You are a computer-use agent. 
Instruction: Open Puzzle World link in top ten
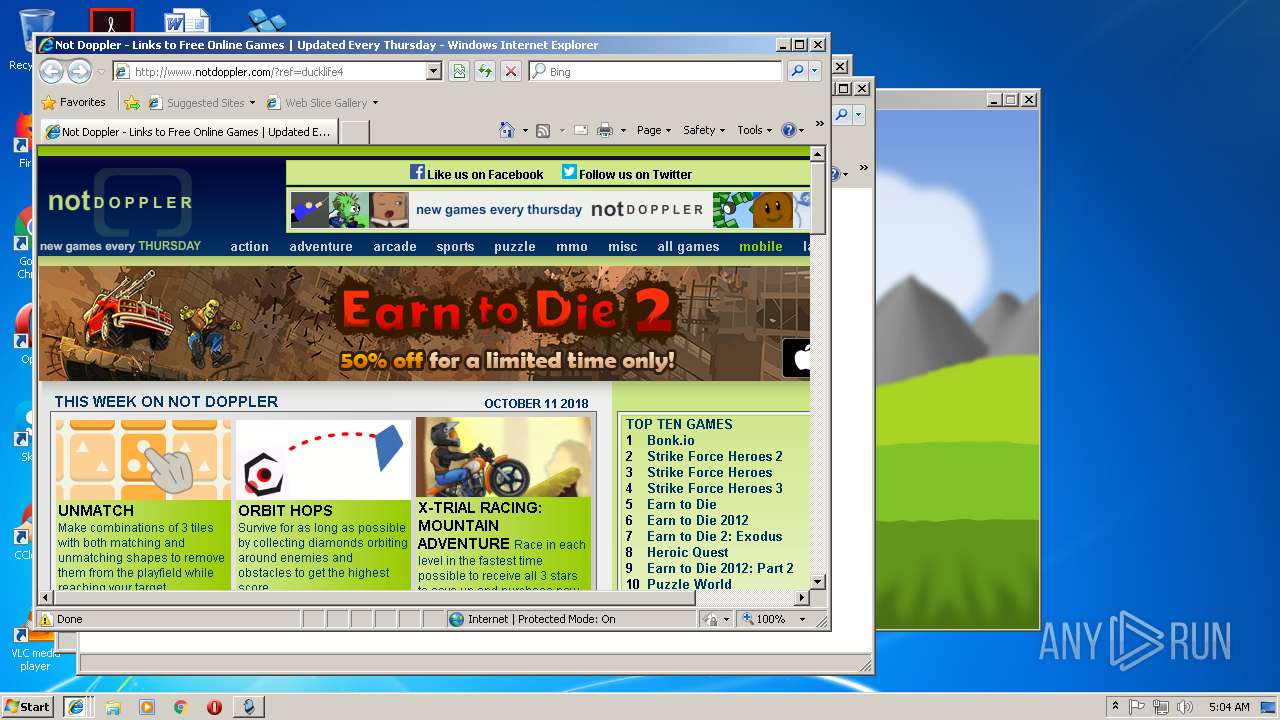[689, 584]
